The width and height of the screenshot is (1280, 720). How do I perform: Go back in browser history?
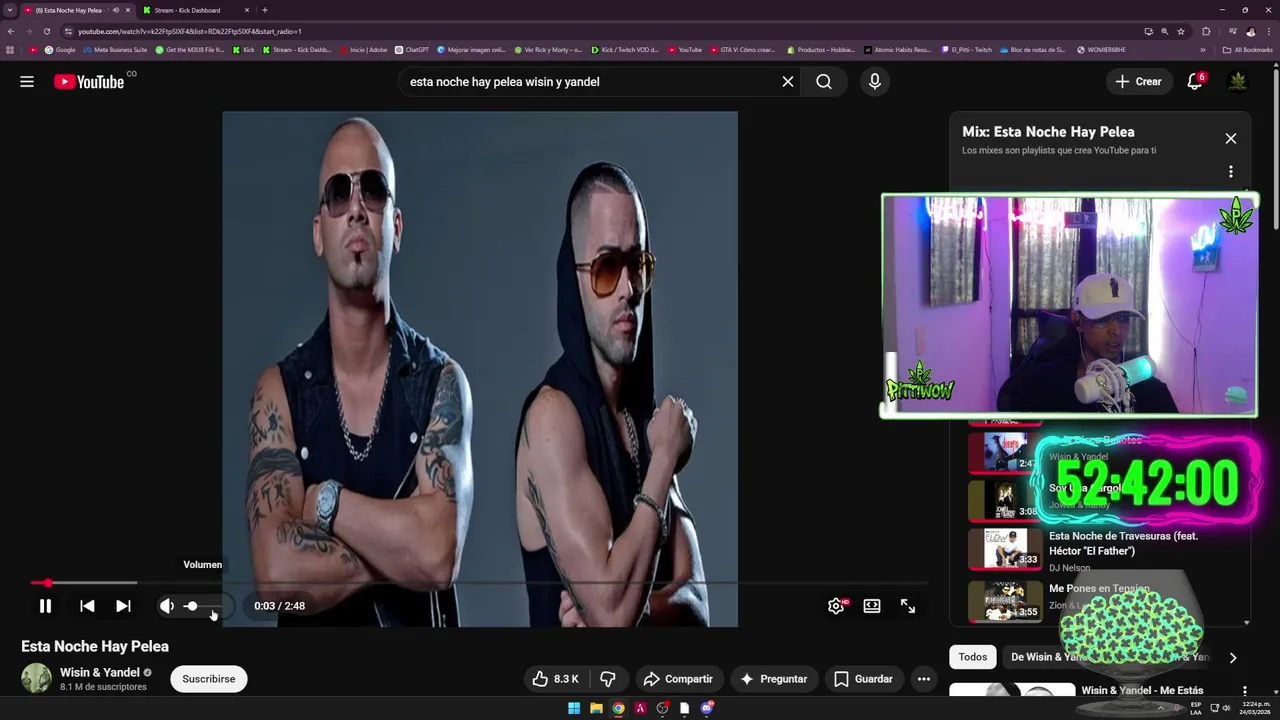click(11, 31)
